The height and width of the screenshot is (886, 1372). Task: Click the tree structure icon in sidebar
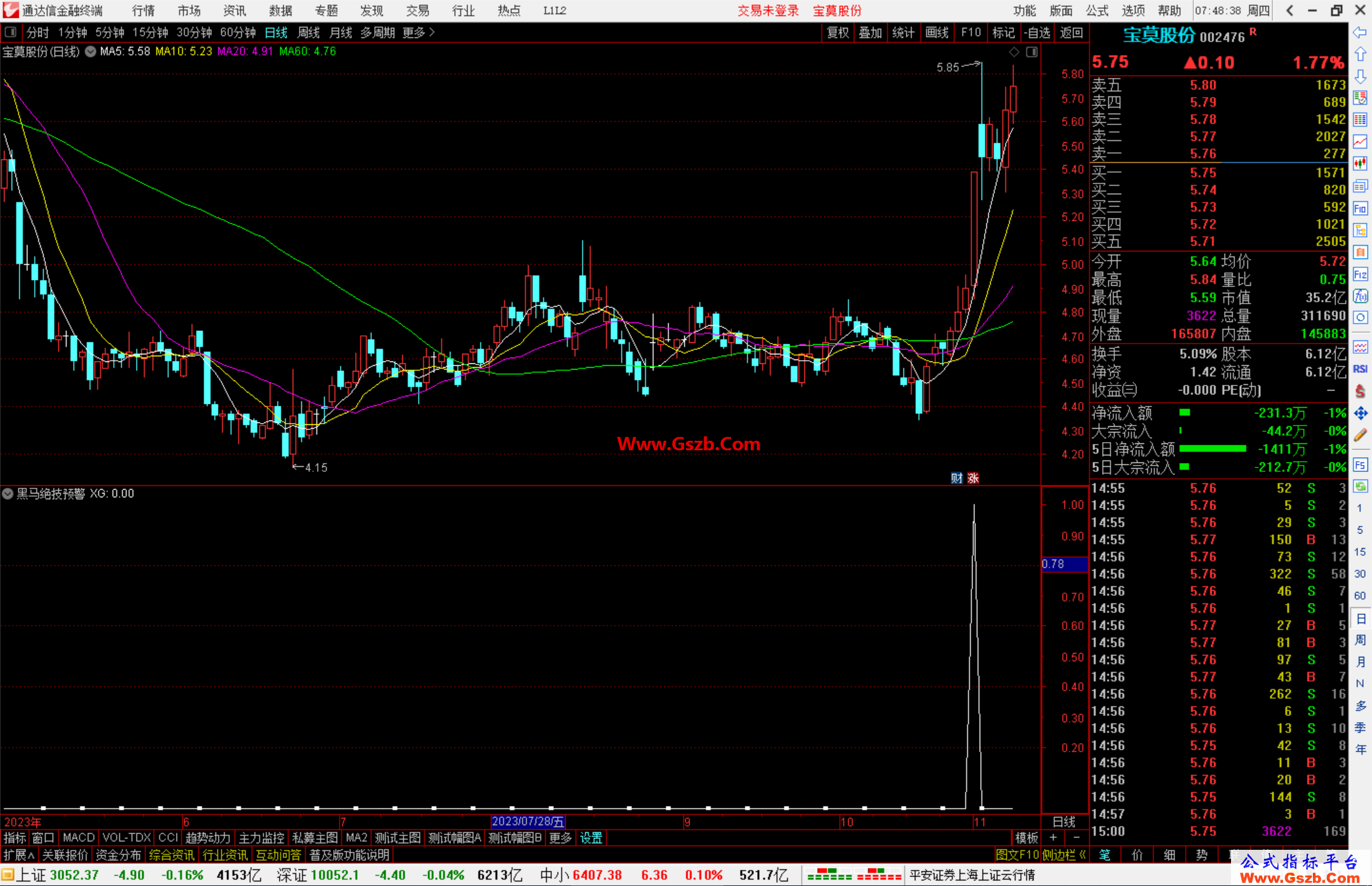1360,230
